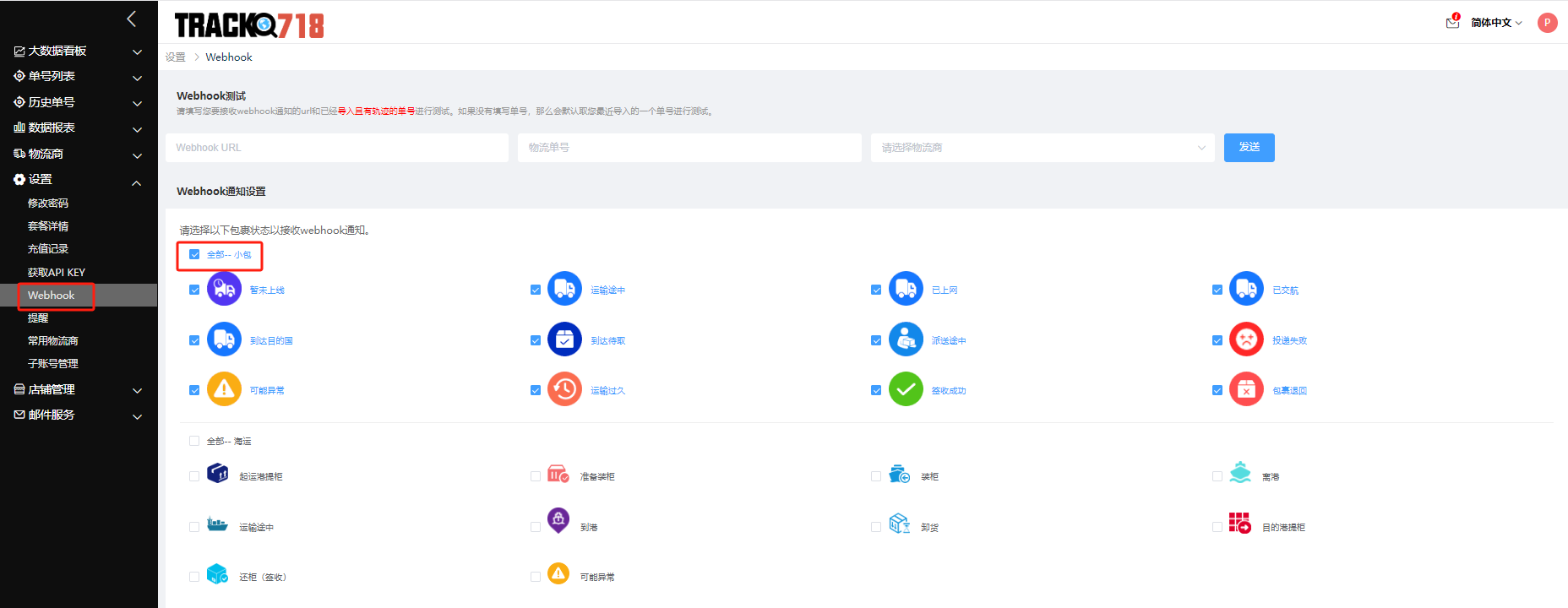Expand the 邮件服务 sidebar chevron
Viewport: 1568px width, 608px height.
pyautogui.click(x=137, y=417)
